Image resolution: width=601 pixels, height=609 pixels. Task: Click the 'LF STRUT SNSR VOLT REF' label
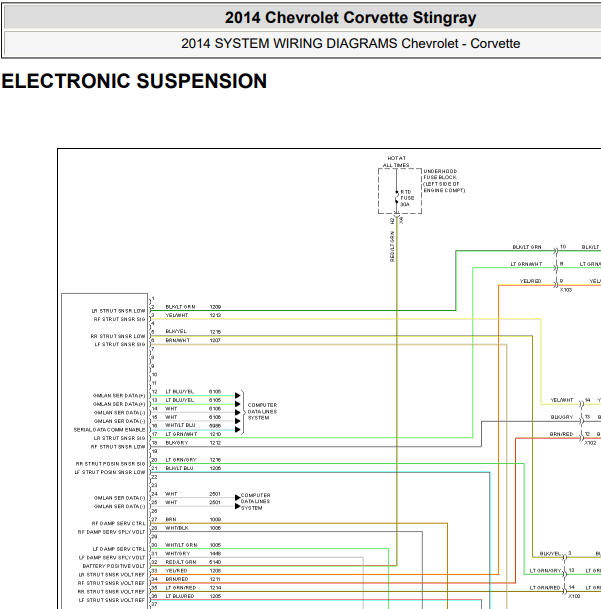tap(112, 600)
